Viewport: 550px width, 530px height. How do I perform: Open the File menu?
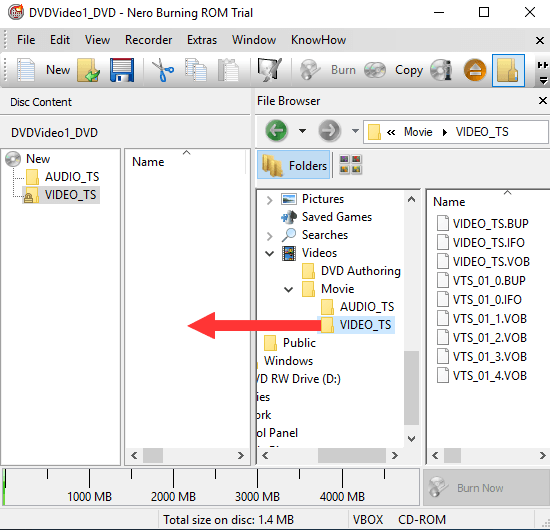[x=26, y=40]
